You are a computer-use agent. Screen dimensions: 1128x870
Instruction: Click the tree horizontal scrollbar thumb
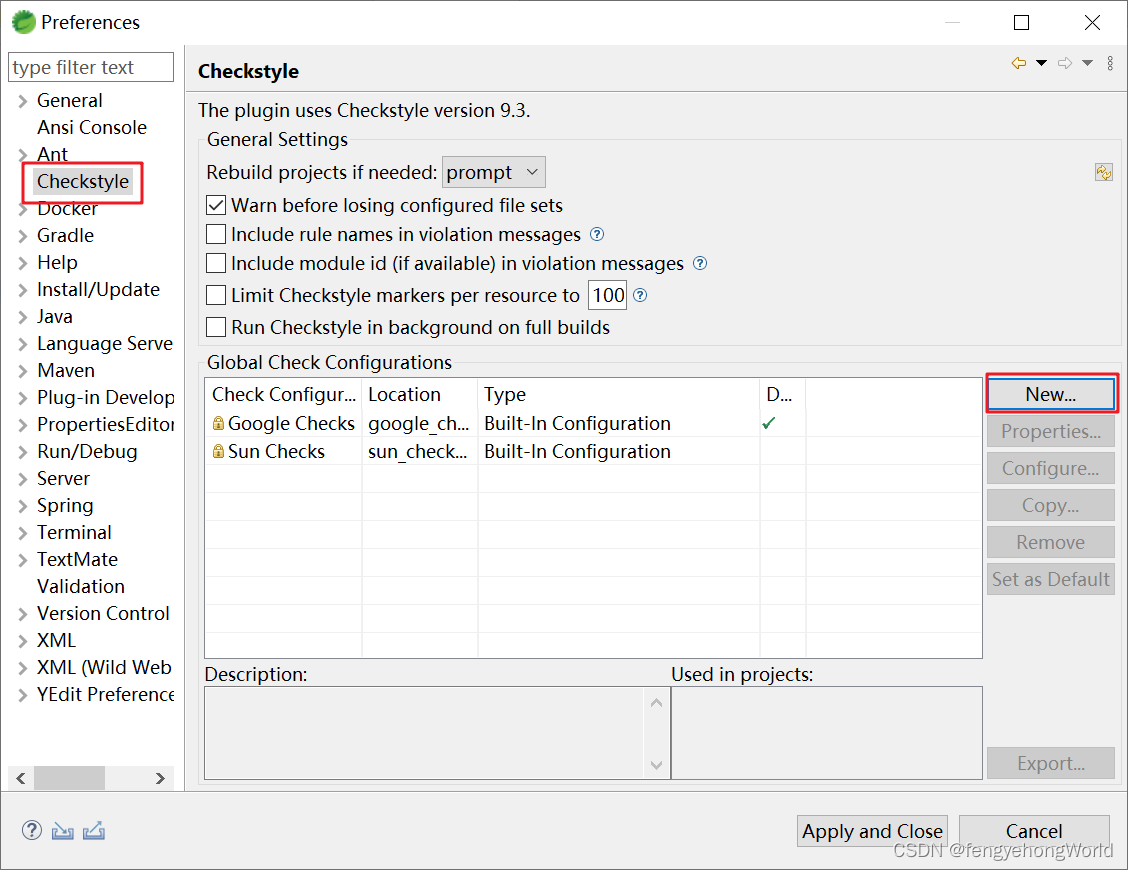[x=70, y=778]
